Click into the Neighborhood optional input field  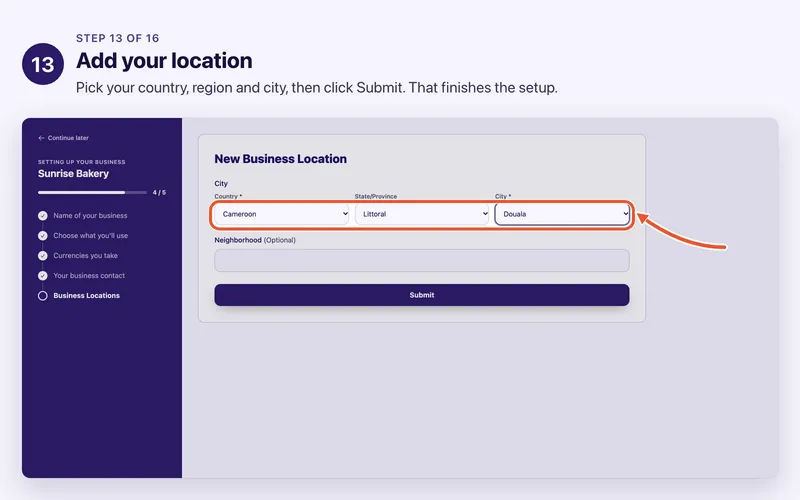422,260
